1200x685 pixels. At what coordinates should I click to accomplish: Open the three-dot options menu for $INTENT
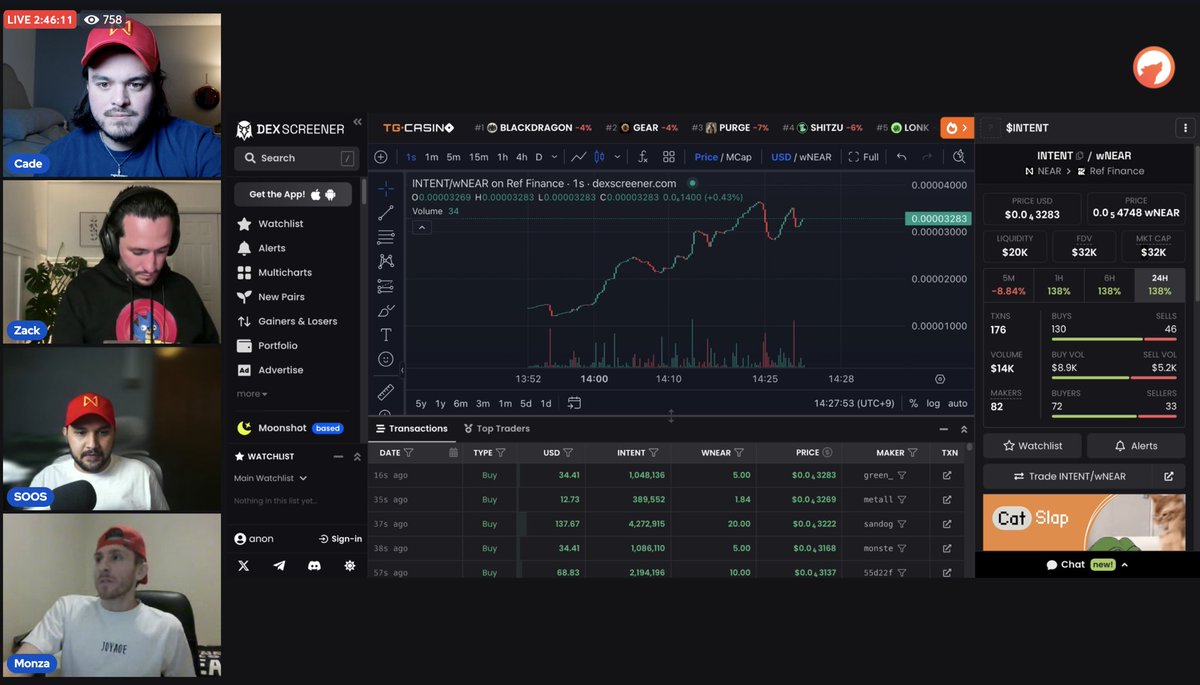point(1185,128)
